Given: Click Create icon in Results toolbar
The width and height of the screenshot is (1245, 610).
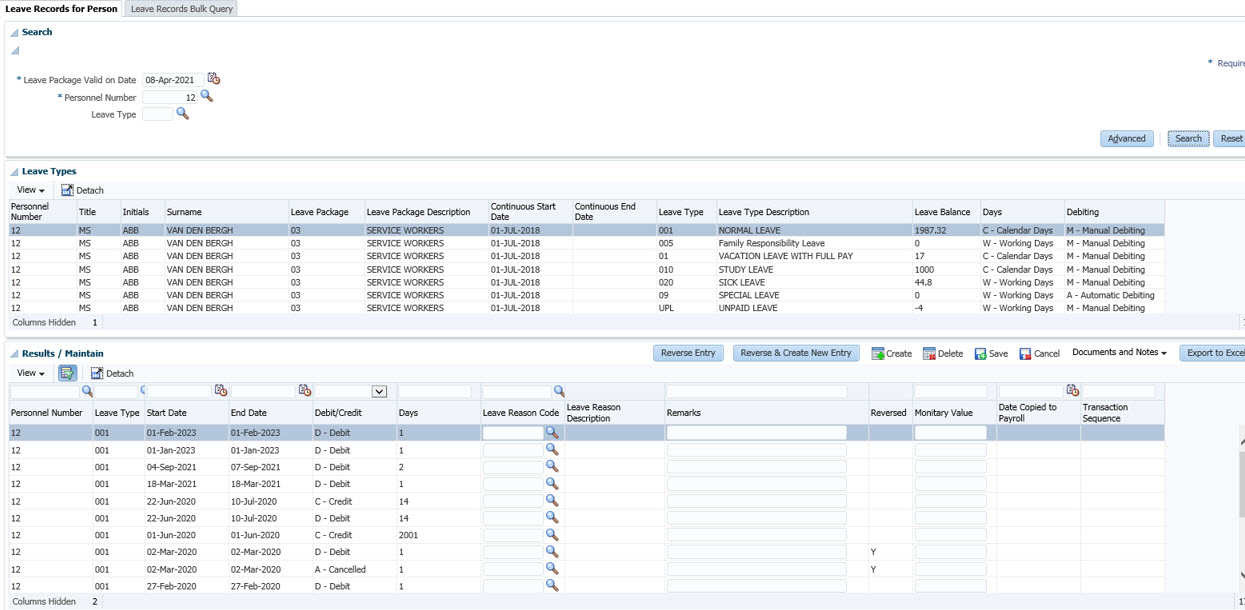Looking at the screenshot, I should pos(878,354).
